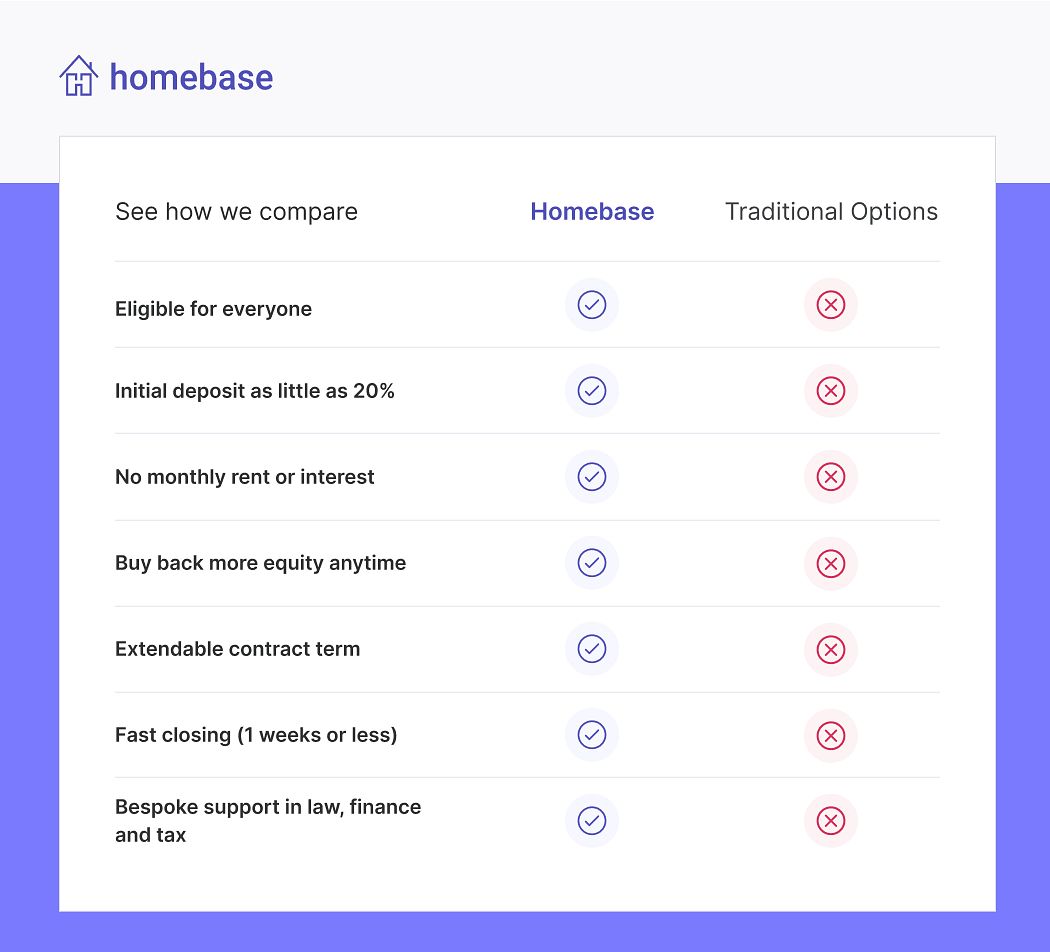Open the homebase wordmark link

pyautogui.click(x=192, y=77)
